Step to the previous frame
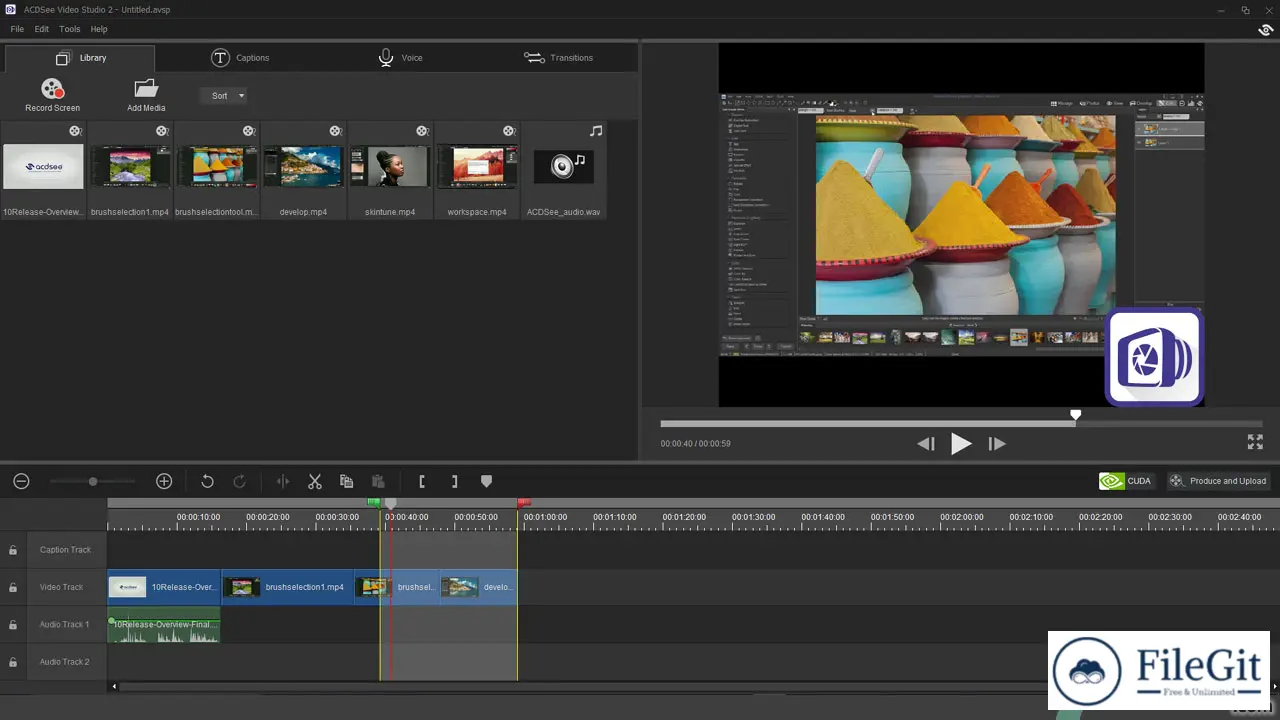Screen dimensions: 1280x720 point(926,444)
